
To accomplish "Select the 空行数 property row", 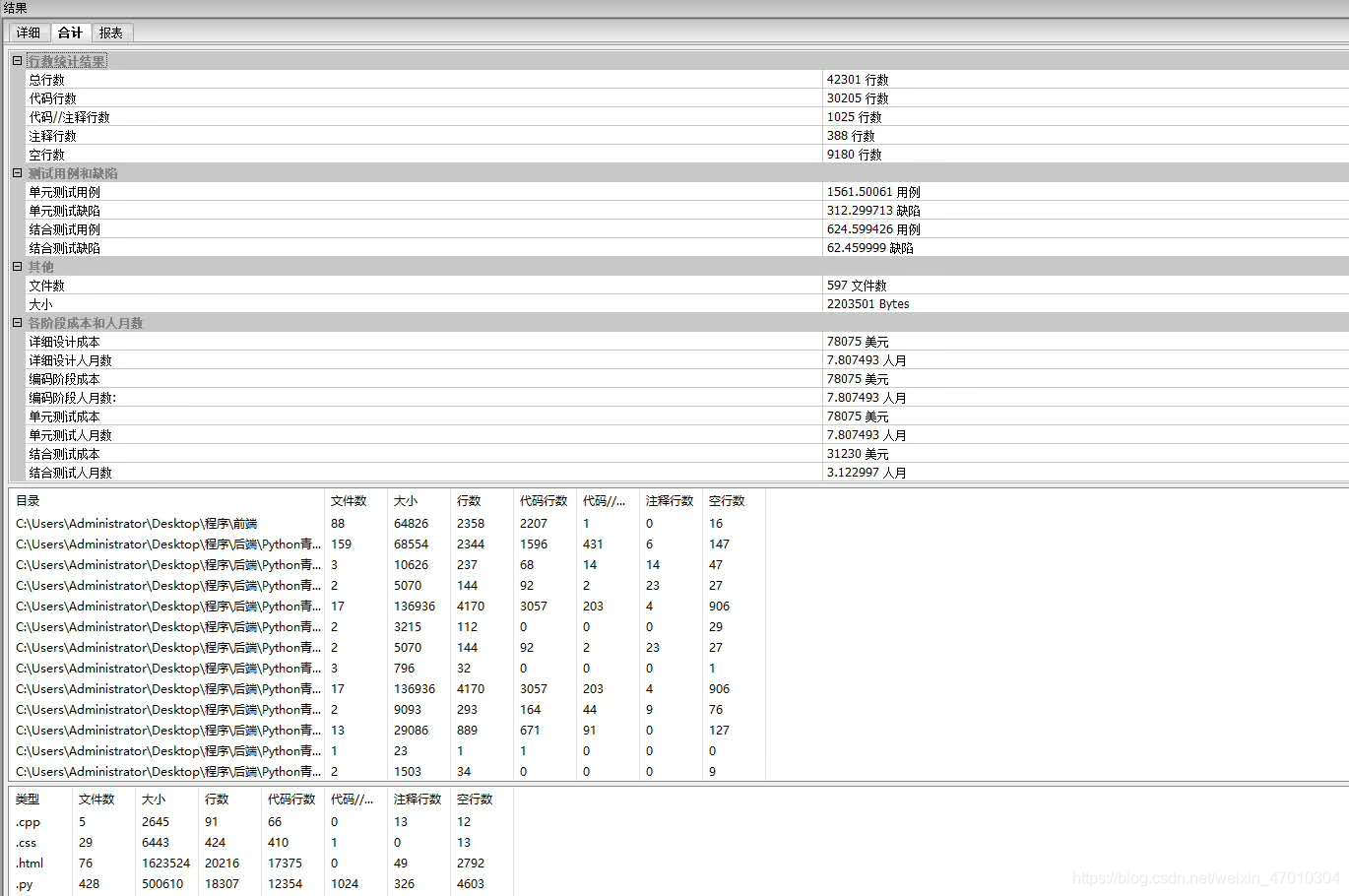I will 686,155.
